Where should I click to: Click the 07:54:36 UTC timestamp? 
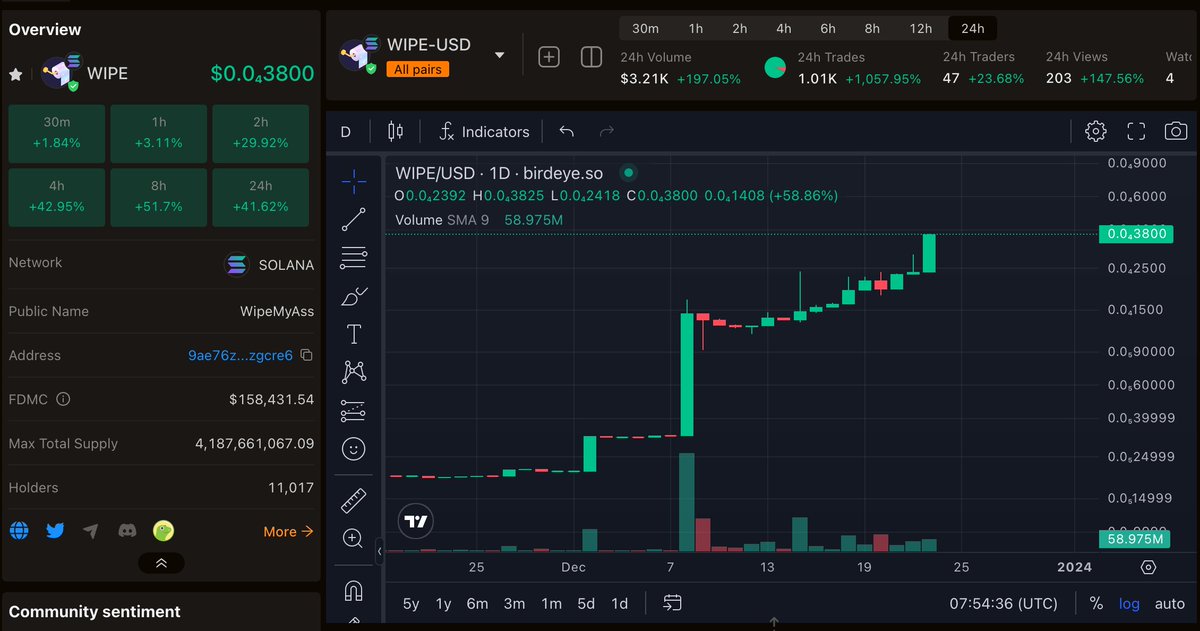point(1001,603)
